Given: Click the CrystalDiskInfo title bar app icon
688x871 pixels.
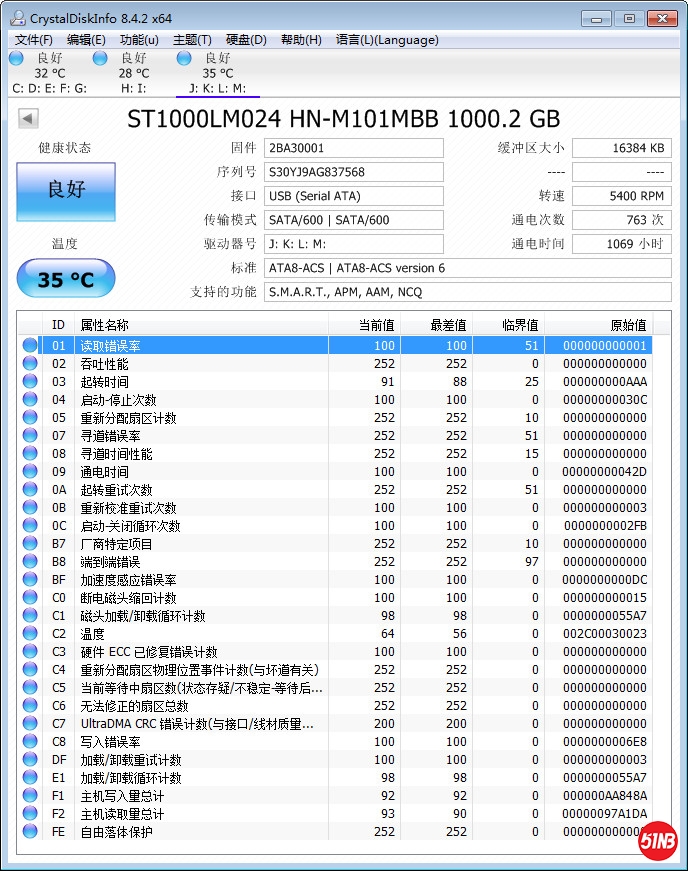Looking at the screenshot, I should pyautogui.click(x=17, y=17).
